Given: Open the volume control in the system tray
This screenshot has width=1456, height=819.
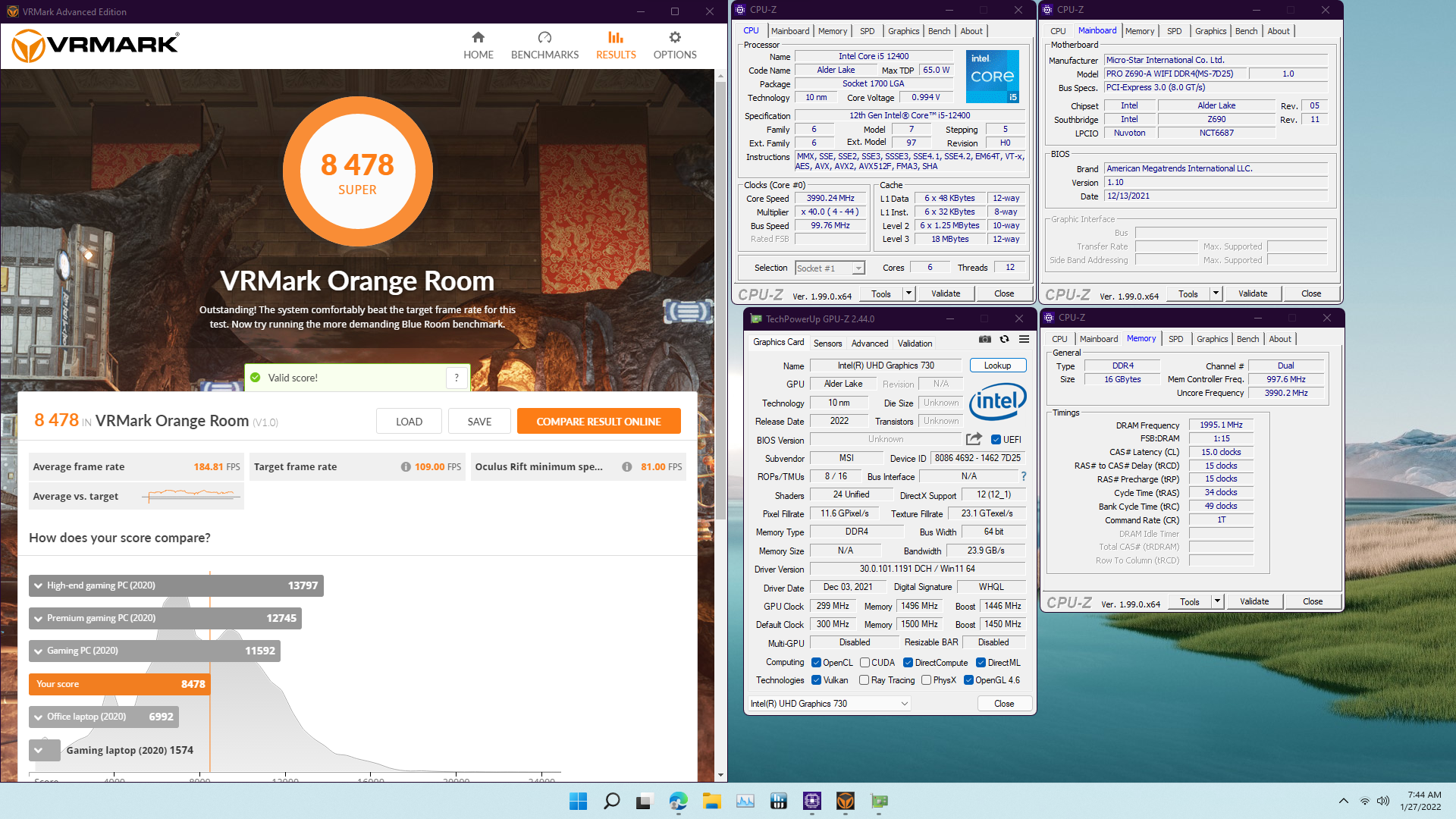Looking at the screenshot, I should 1382,801.
